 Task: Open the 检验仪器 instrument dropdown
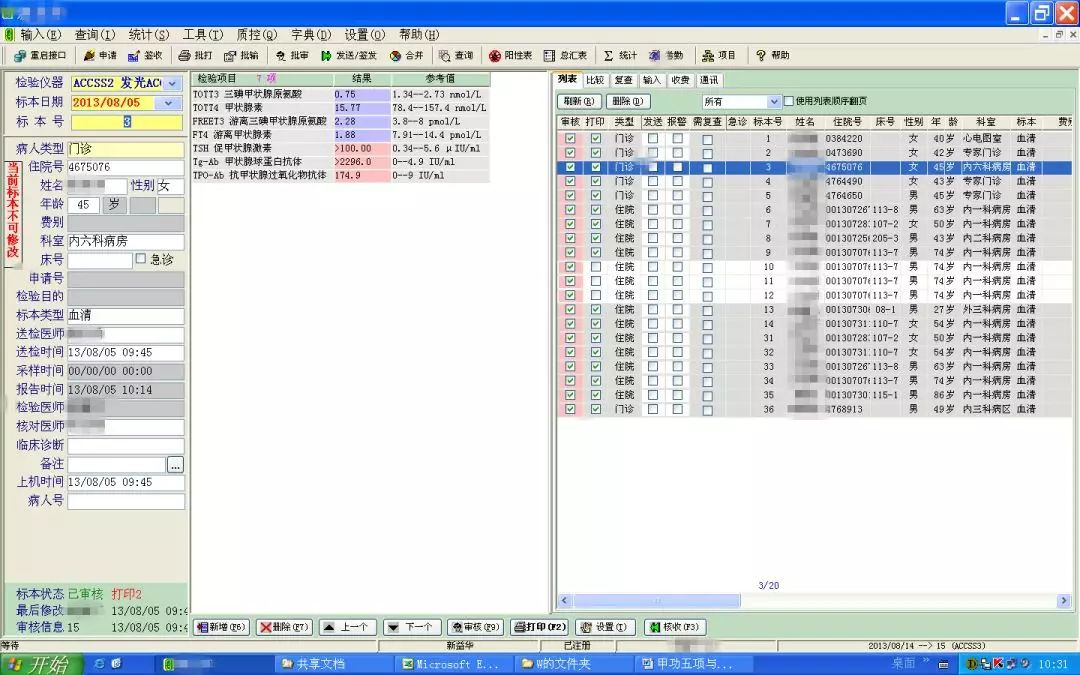(172, 83)
